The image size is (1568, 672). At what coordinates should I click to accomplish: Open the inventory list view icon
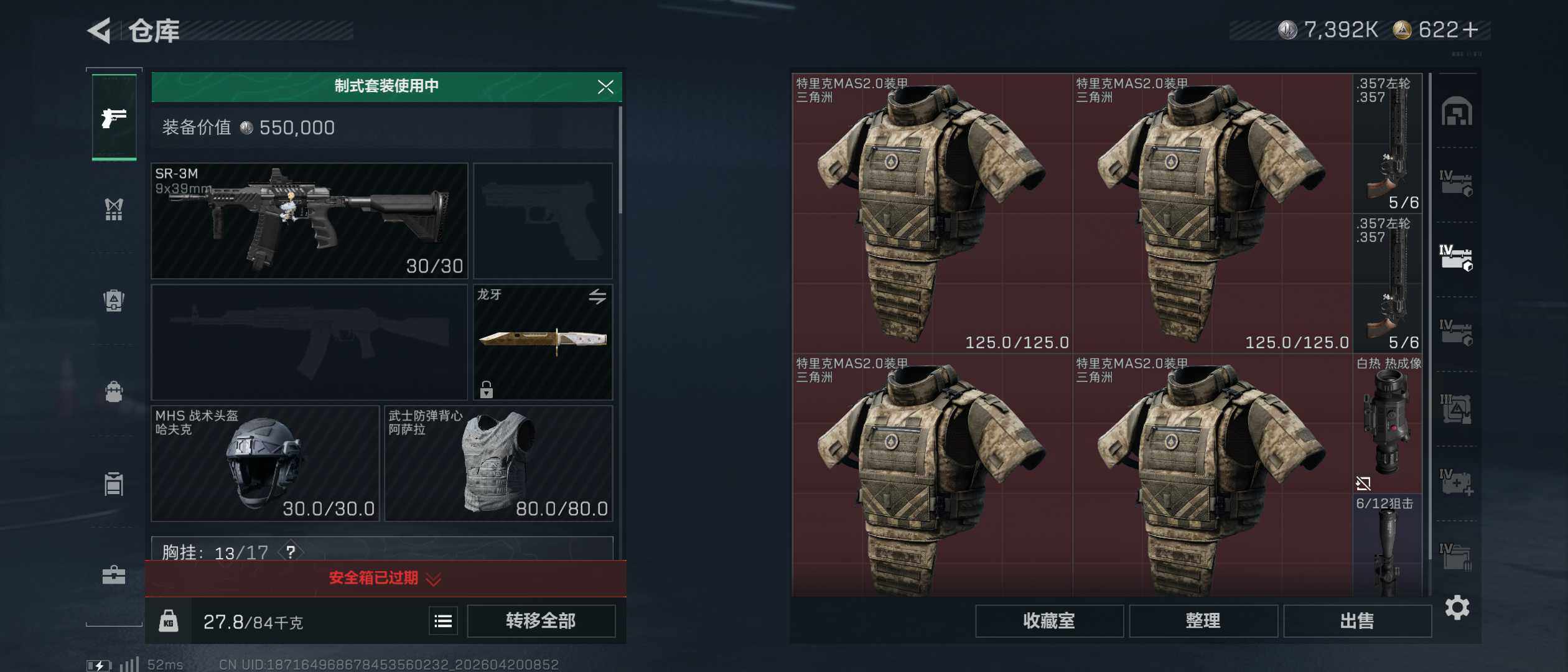(443, 621)
